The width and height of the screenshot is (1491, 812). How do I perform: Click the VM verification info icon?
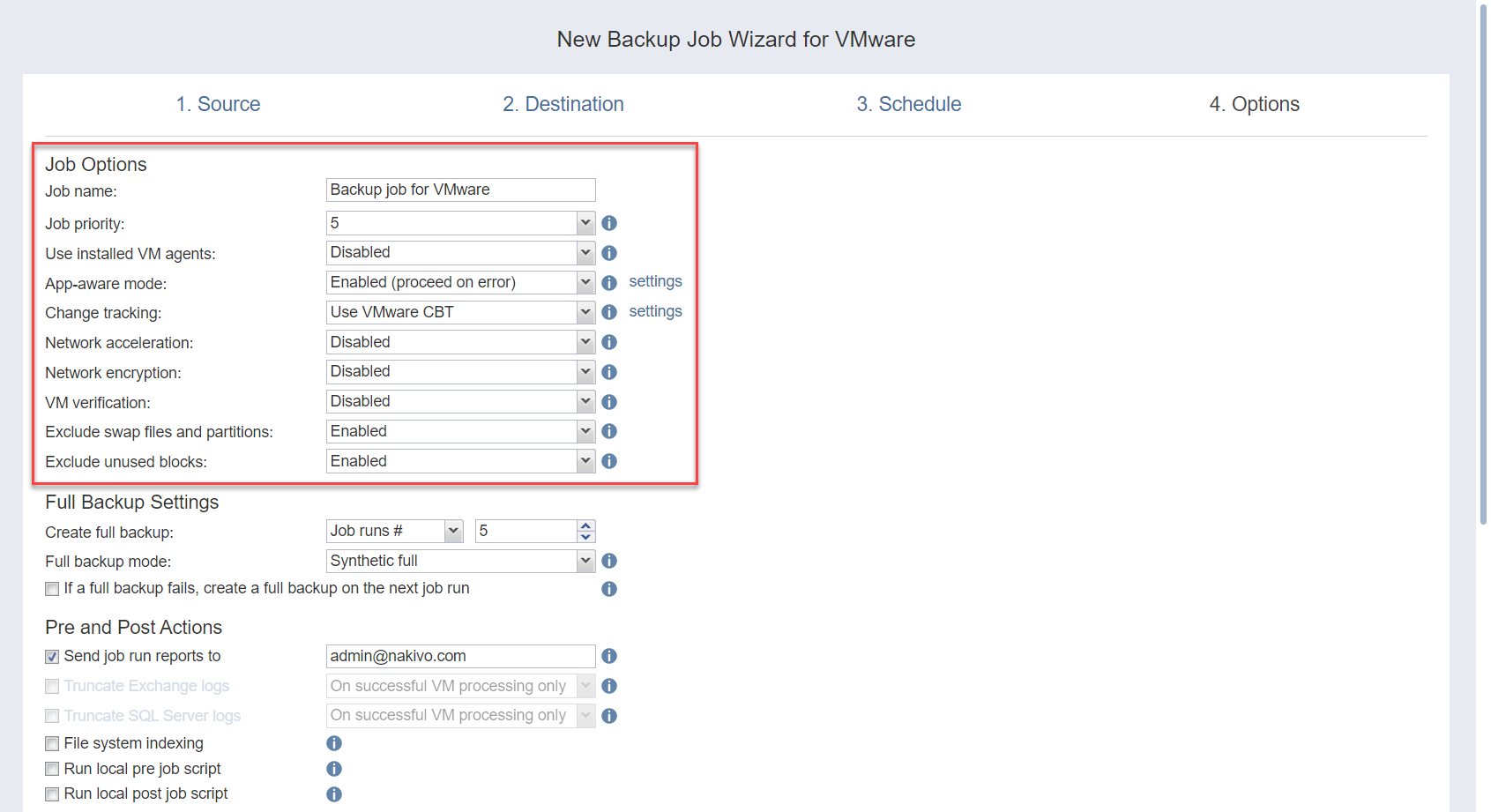[x=608, y=403]
